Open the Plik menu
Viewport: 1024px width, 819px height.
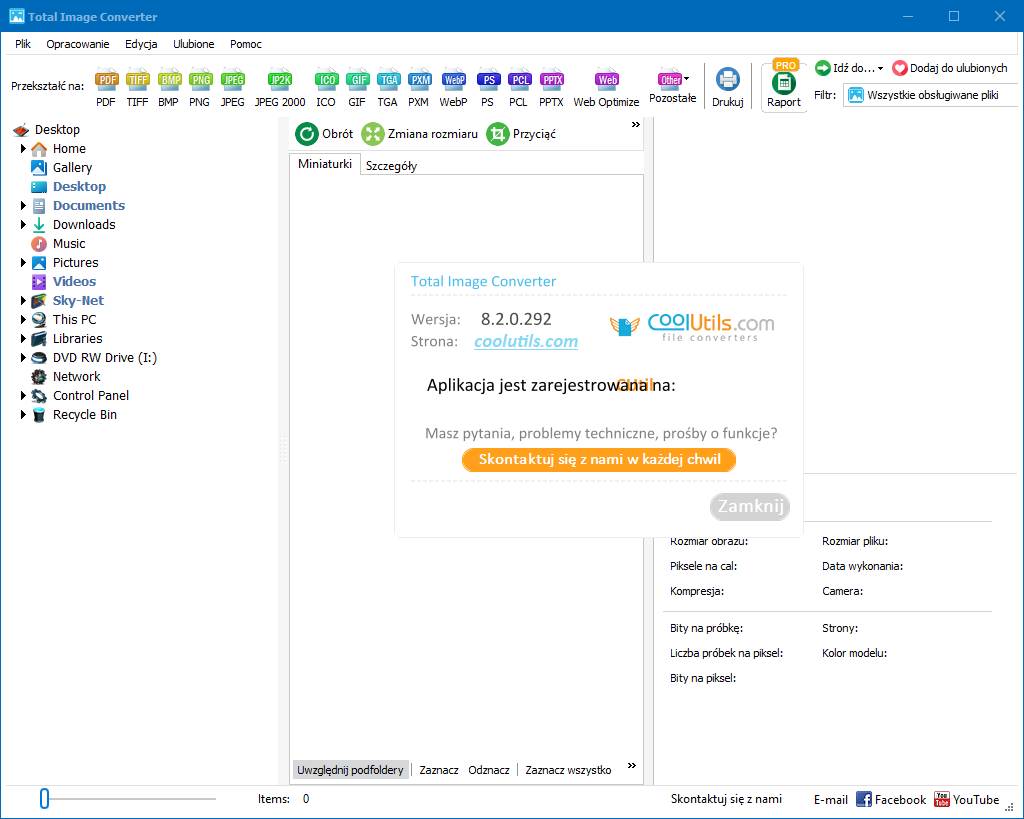pyautogui.click(x=23, y=44)
